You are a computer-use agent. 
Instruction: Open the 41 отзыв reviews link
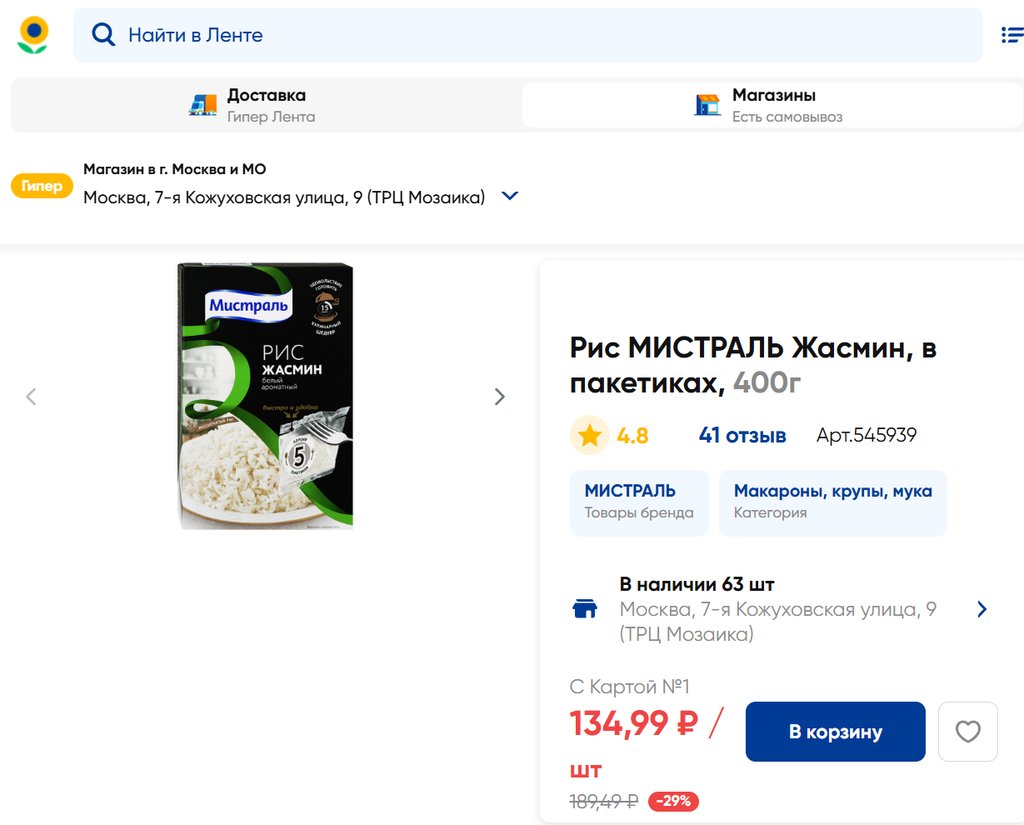pyautogui.click(x=742, y=435)
